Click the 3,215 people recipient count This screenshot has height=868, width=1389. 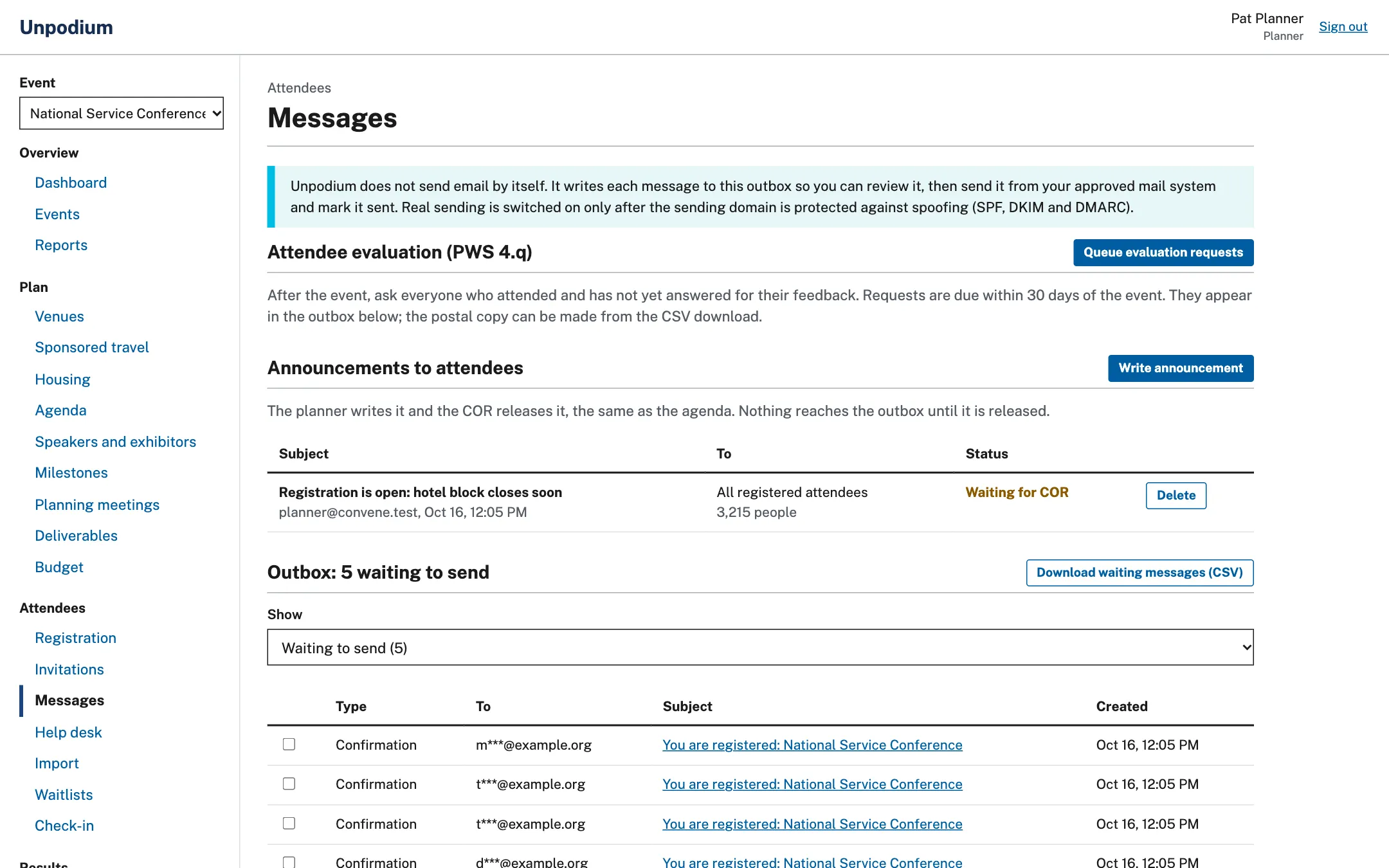[756, 512]
